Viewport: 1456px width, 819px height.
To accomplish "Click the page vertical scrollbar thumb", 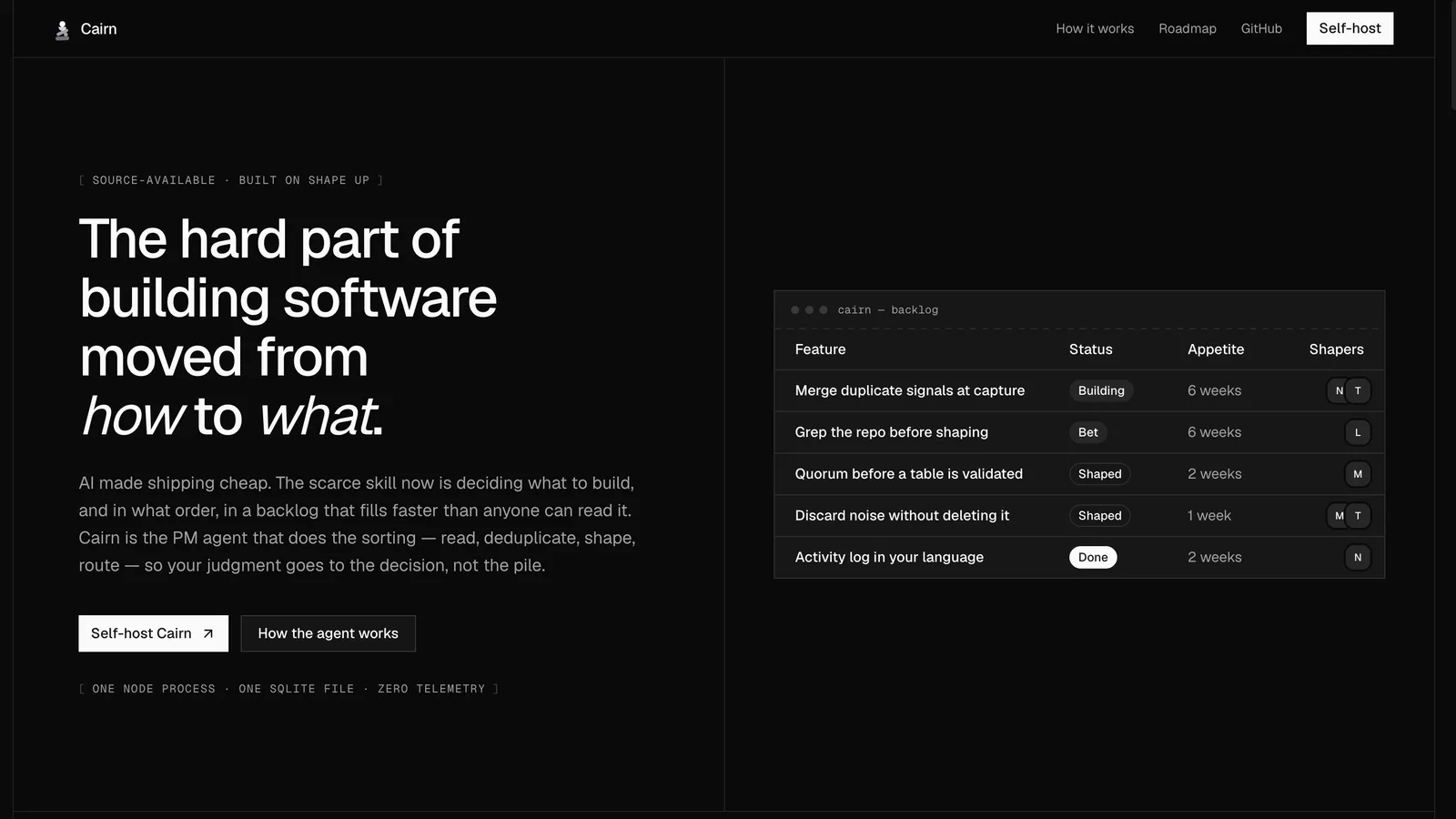I will [1453, 55].
